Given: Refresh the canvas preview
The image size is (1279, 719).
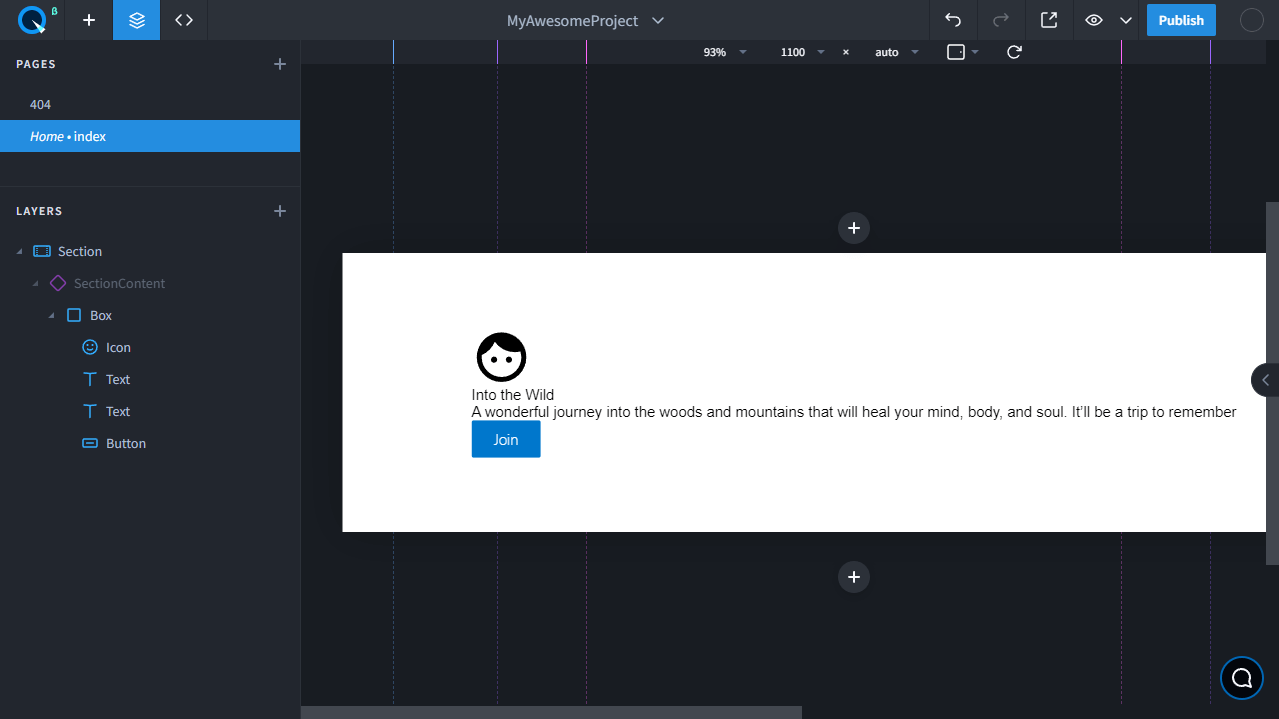Looking at the screenshot, I should pos(1014,52).
